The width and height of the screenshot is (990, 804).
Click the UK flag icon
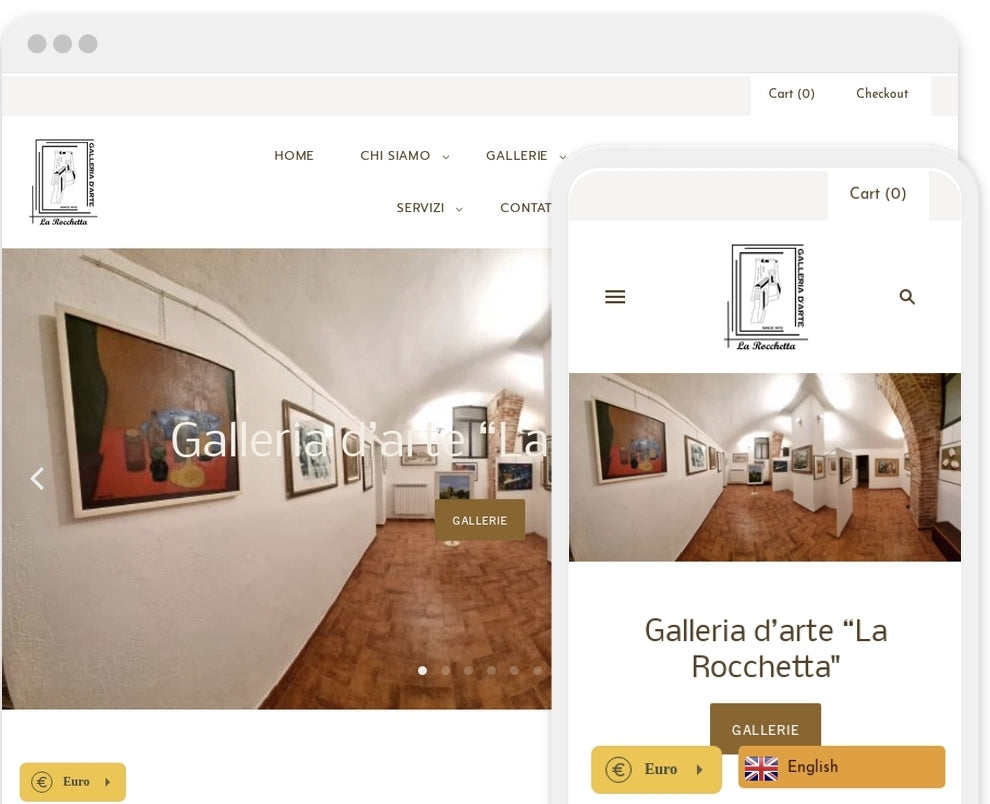(761, 768)
